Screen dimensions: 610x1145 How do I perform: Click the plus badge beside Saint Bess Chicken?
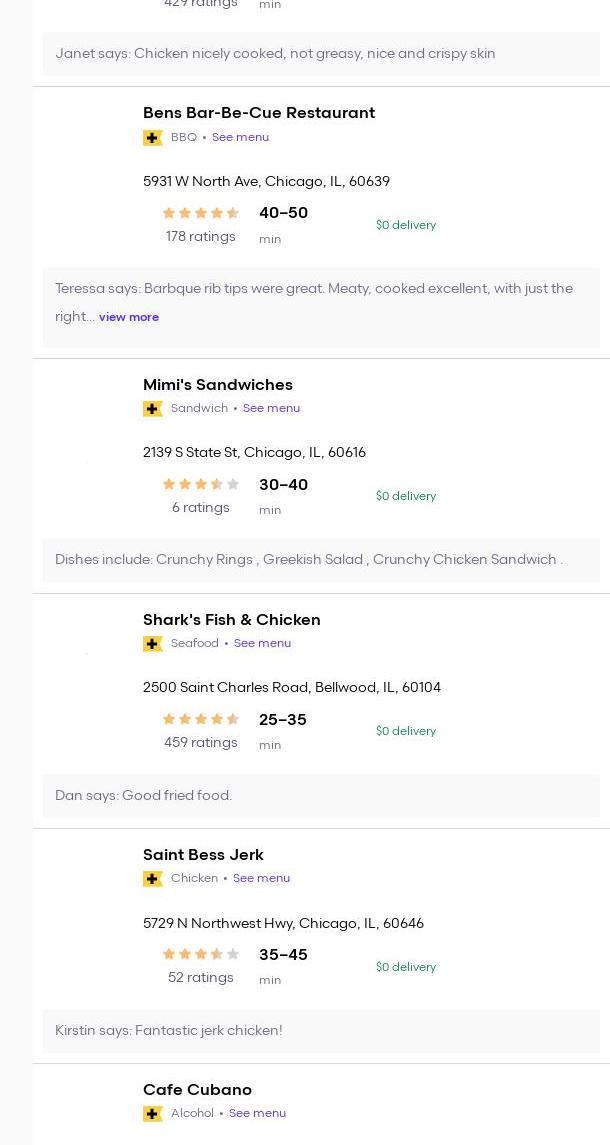click(153, 879)
